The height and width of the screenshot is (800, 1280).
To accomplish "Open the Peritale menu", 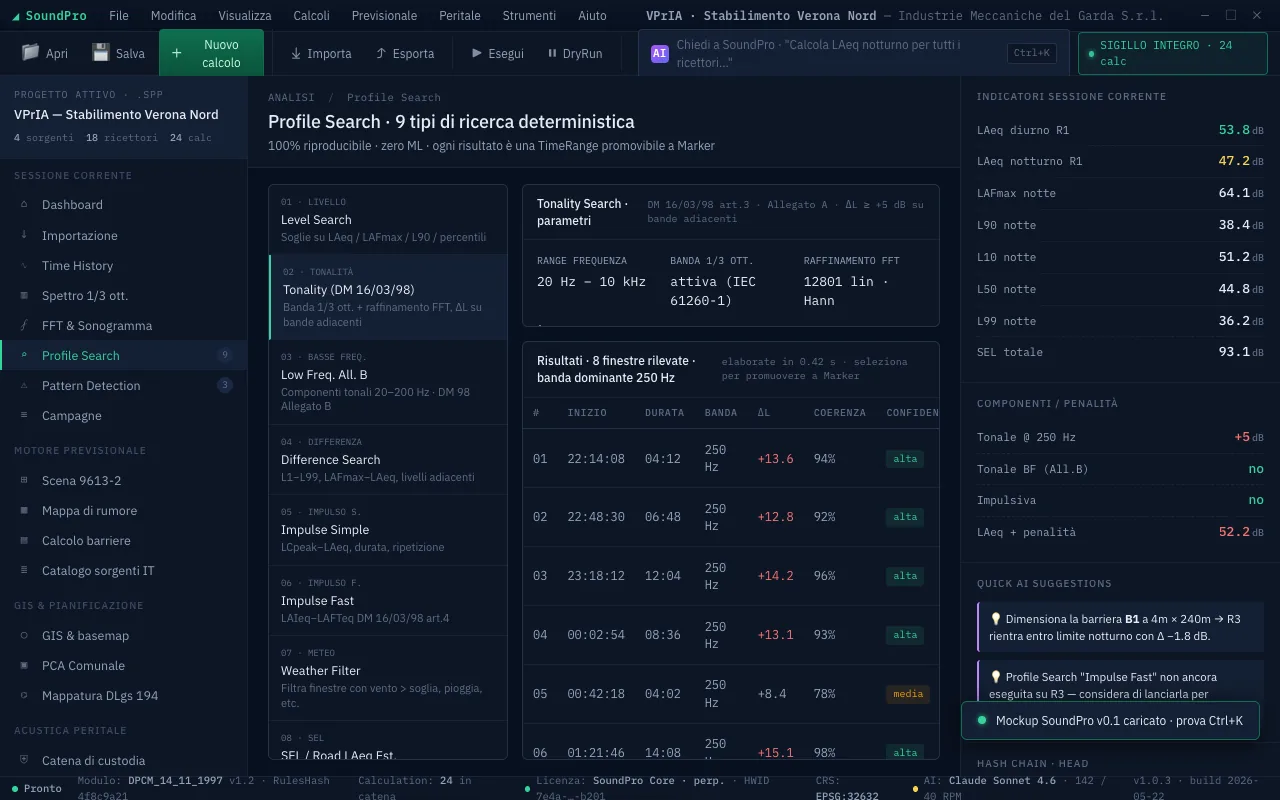I will click(459, 16).
